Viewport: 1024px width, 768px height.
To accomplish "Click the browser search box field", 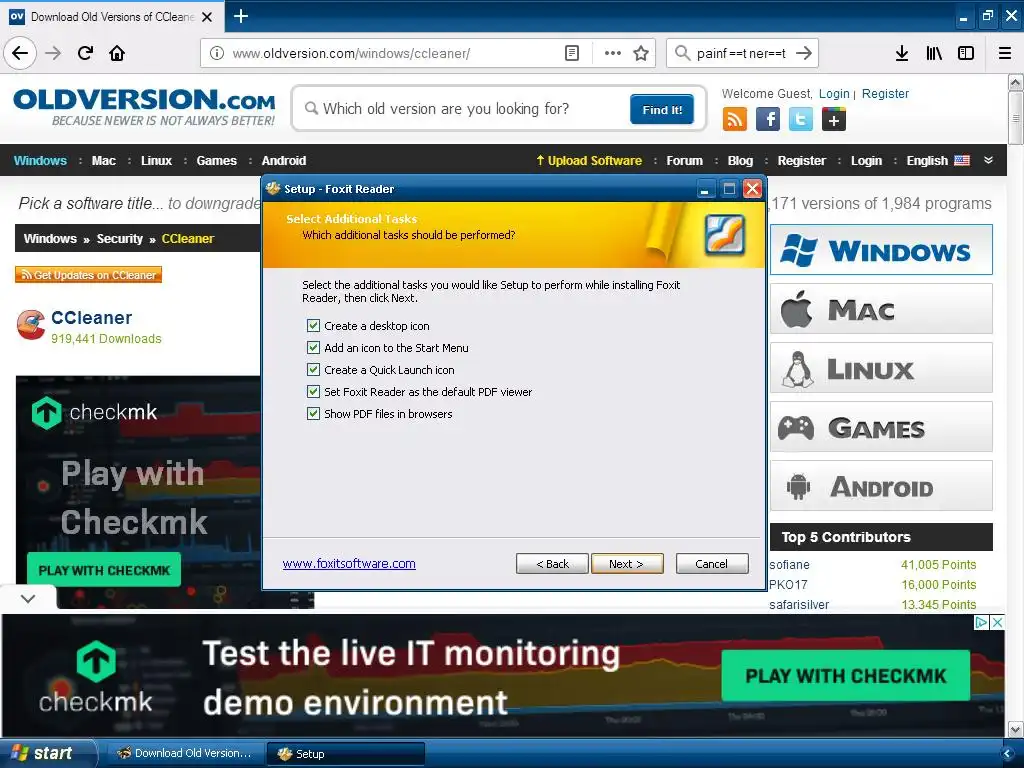I will click(741, 53).
